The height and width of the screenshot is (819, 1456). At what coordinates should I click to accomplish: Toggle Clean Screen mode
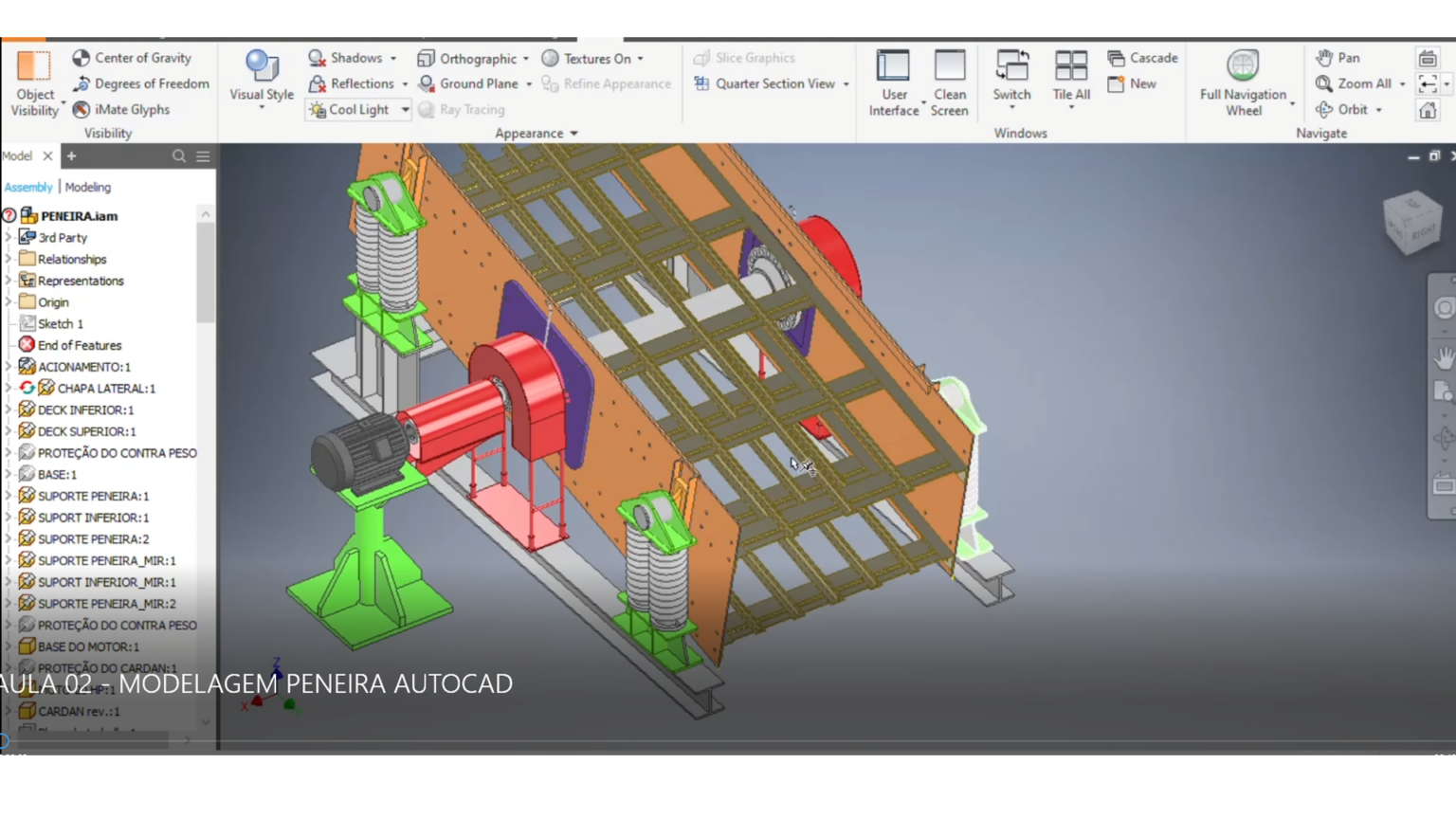[x=949, y=81]
